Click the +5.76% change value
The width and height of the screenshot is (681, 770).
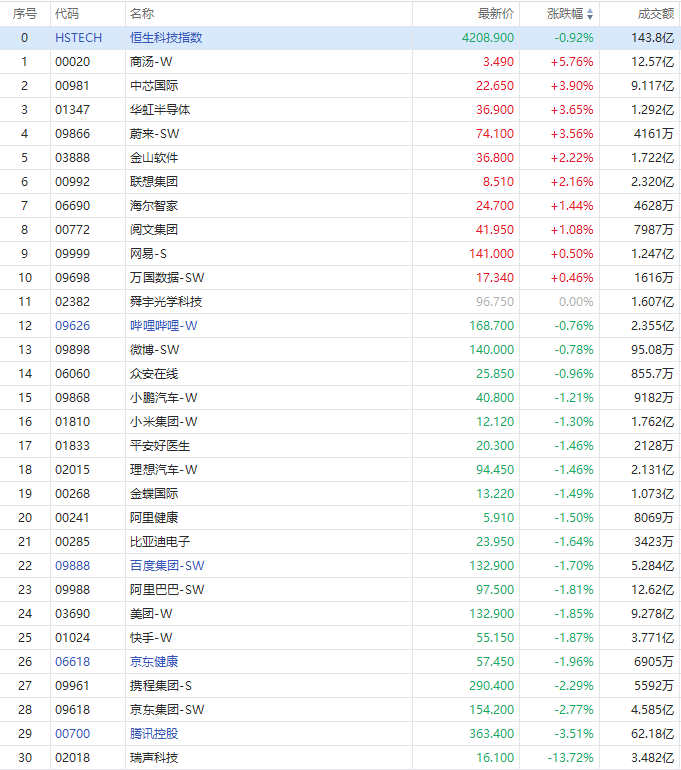(572, 62)
